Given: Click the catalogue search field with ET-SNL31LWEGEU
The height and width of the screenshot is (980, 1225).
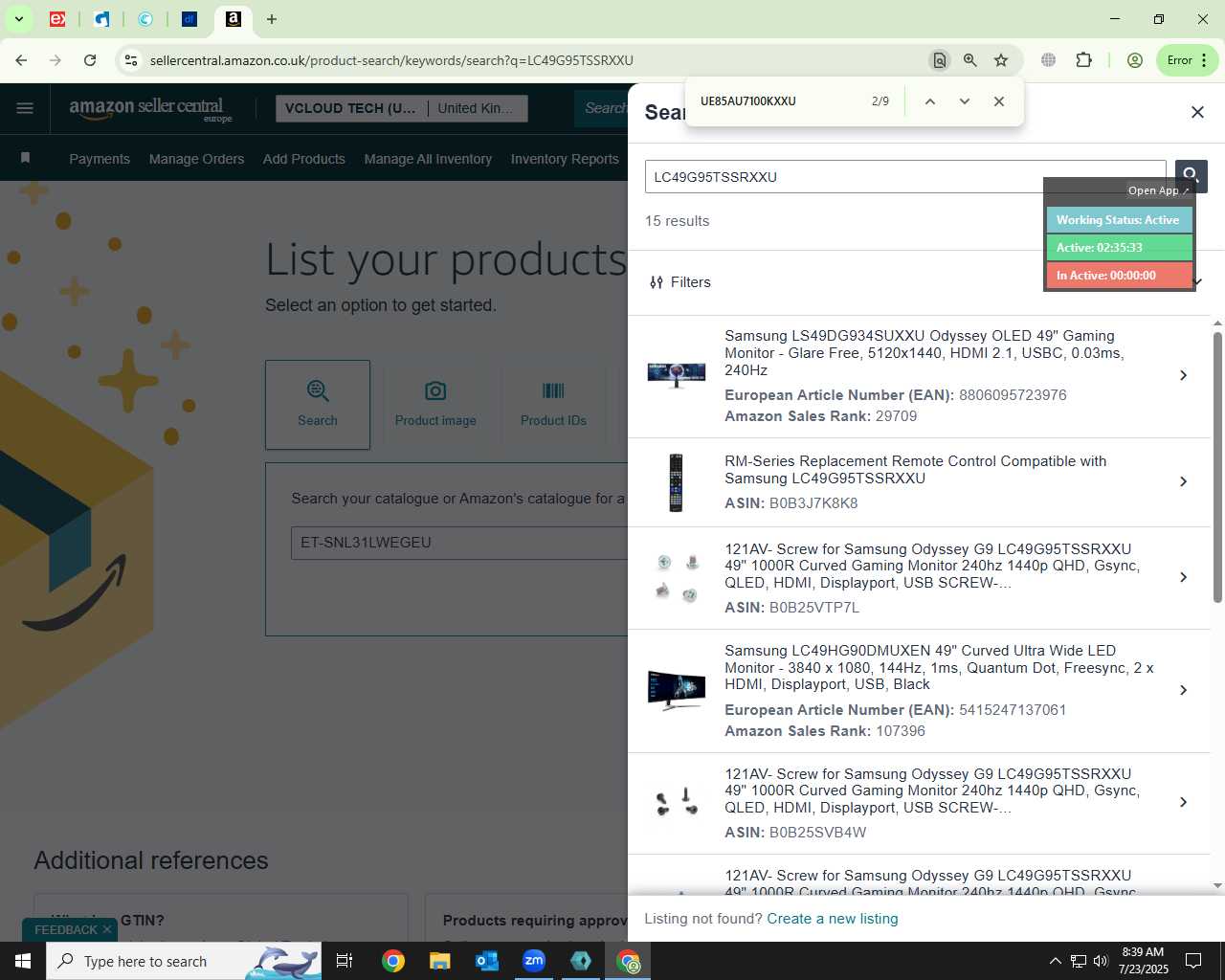Looking at the screenshot, I should coord(459,543).
